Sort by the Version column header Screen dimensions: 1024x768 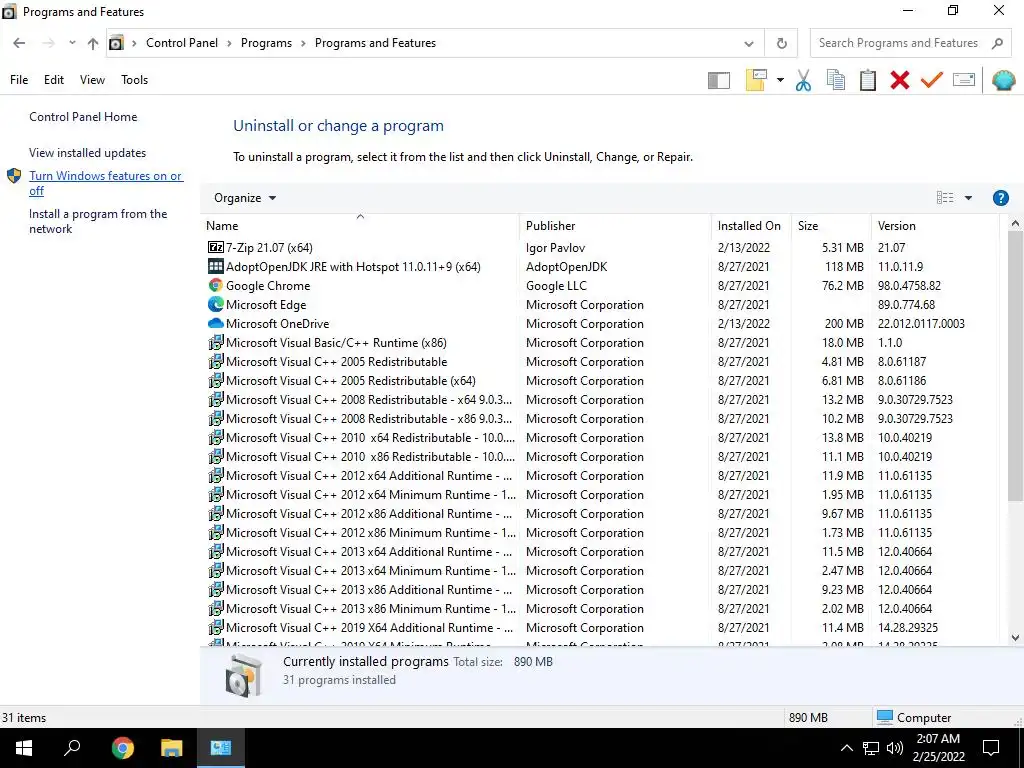coord(935,226)
